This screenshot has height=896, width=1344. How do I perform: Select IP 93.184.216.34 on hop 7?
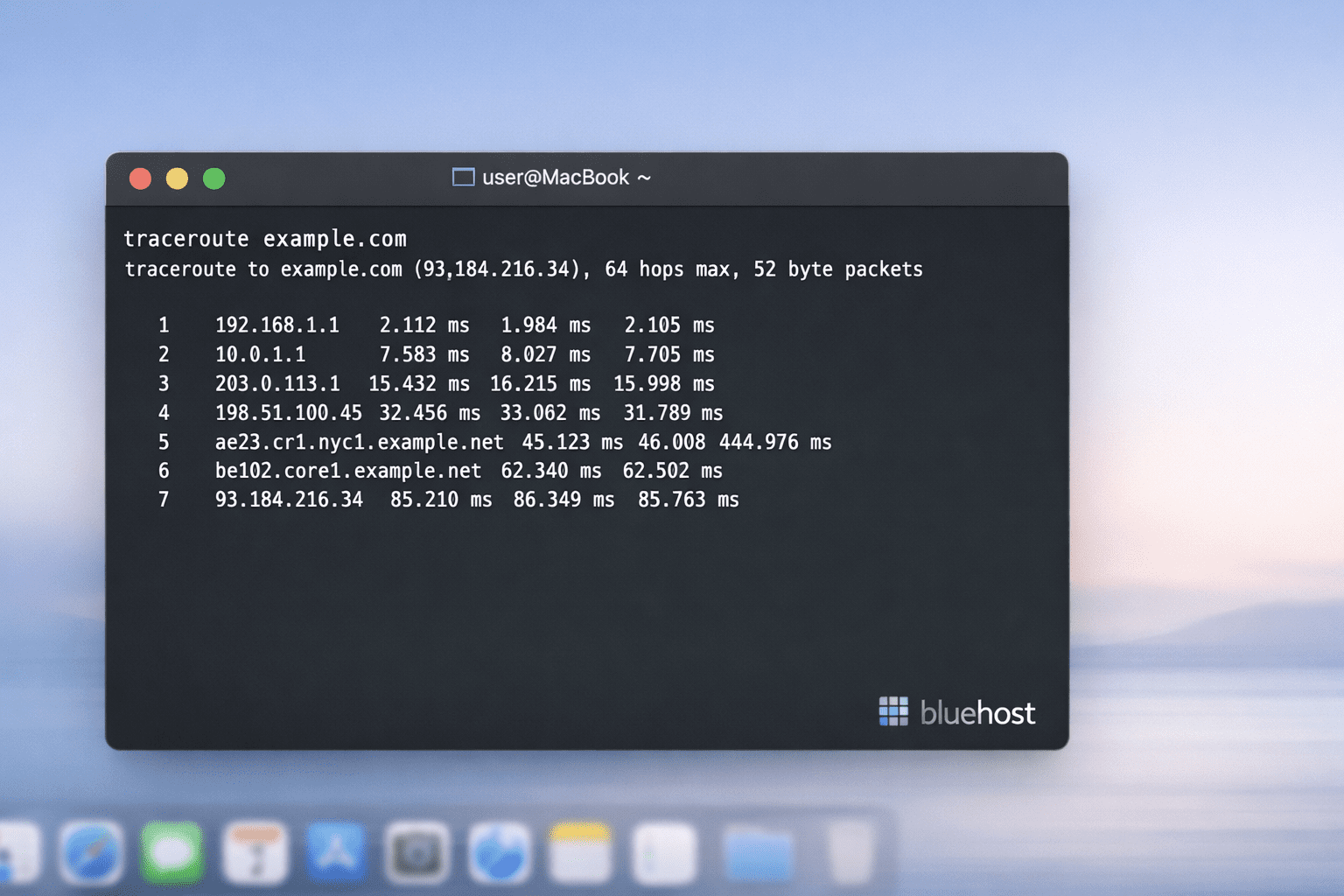click(290, 500)
